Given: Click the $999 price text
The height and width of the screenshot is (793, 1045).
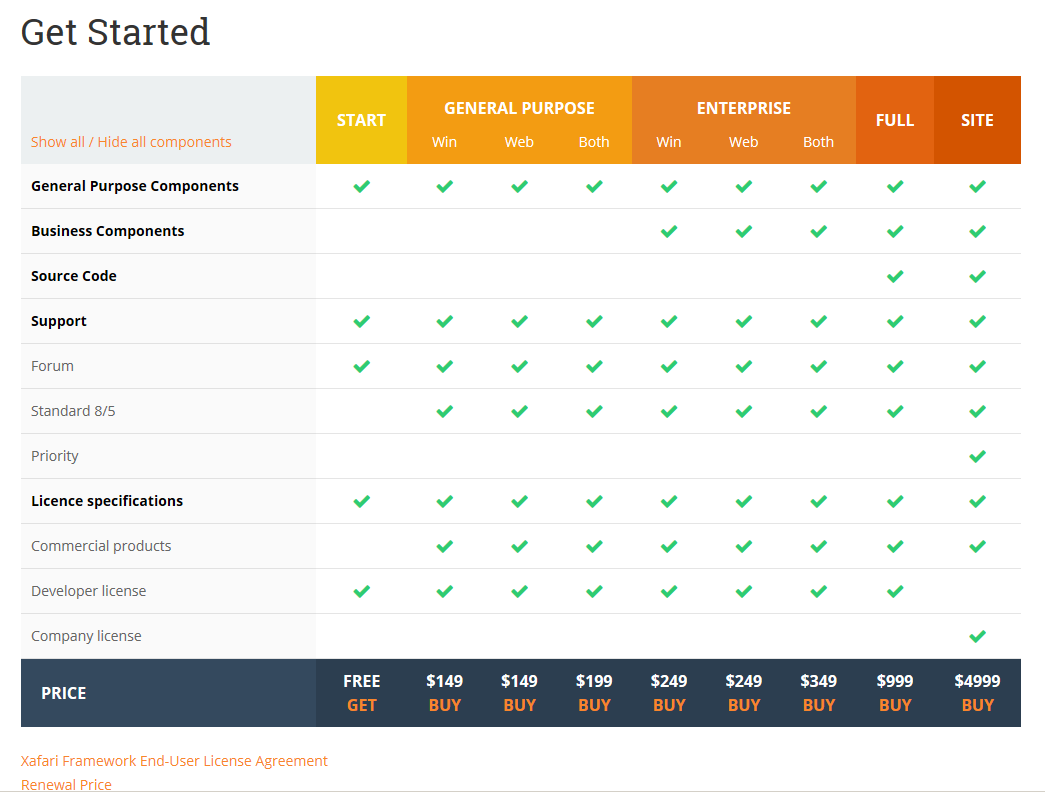Looking at the screenshot, I should tap(895, 681).
